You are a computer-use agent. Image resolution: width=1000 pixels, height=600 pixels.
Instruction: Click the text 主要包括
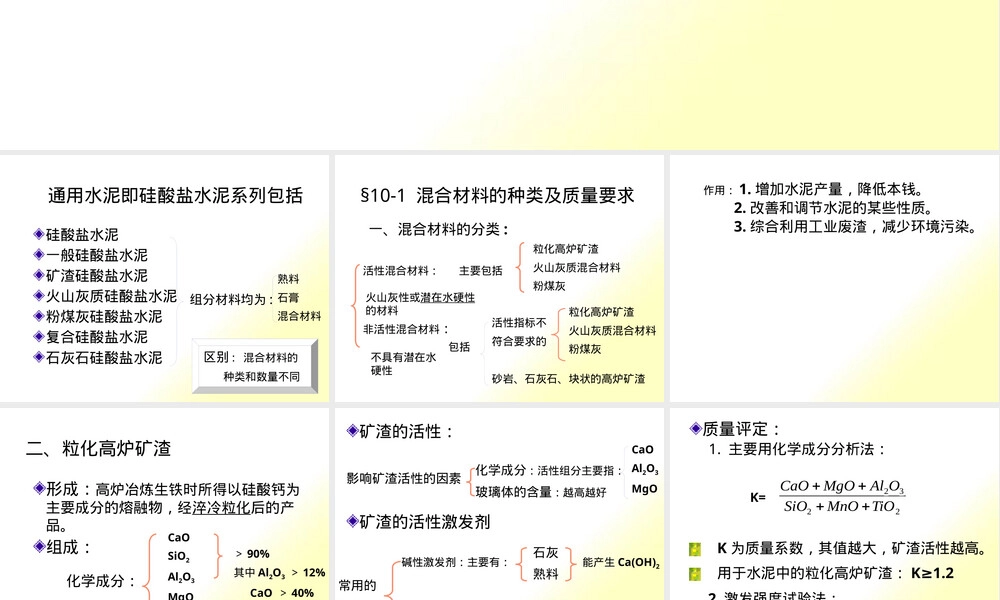click(481, 270)
